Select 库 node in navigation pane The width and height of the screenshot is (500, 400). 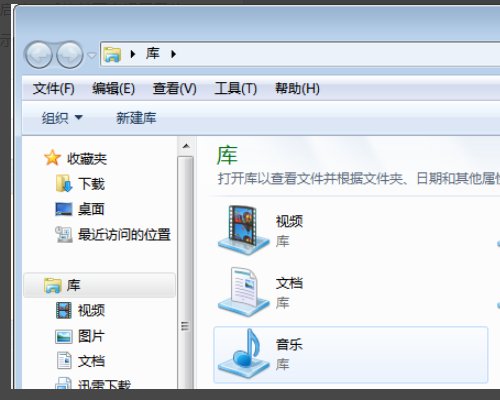99,285
